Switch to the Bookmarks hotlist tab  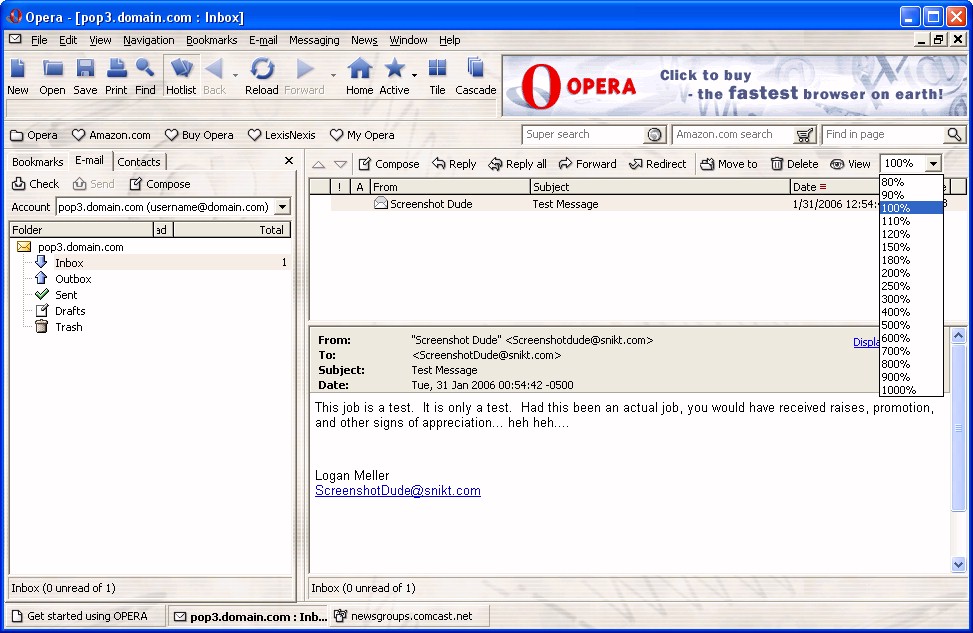(x=38, y=162)
